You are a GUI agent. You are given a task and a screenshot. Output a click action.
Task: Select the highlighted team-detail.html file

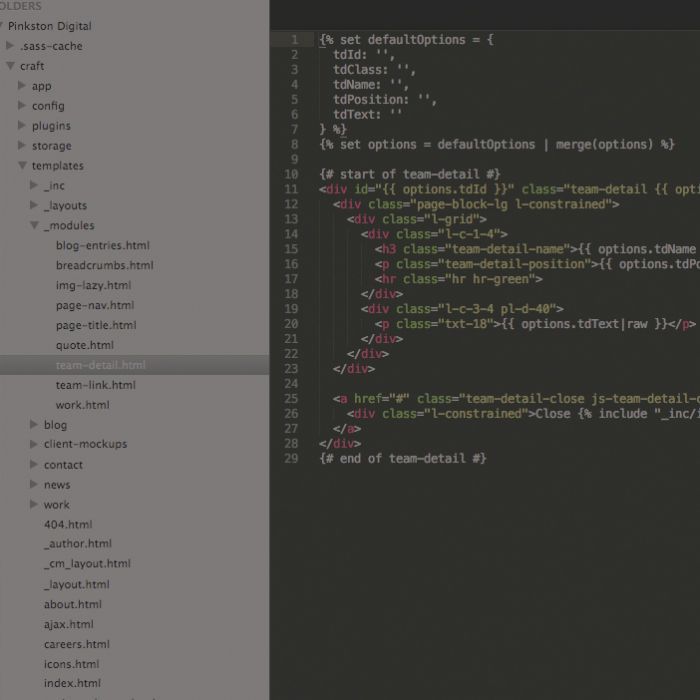pos(100,365)
